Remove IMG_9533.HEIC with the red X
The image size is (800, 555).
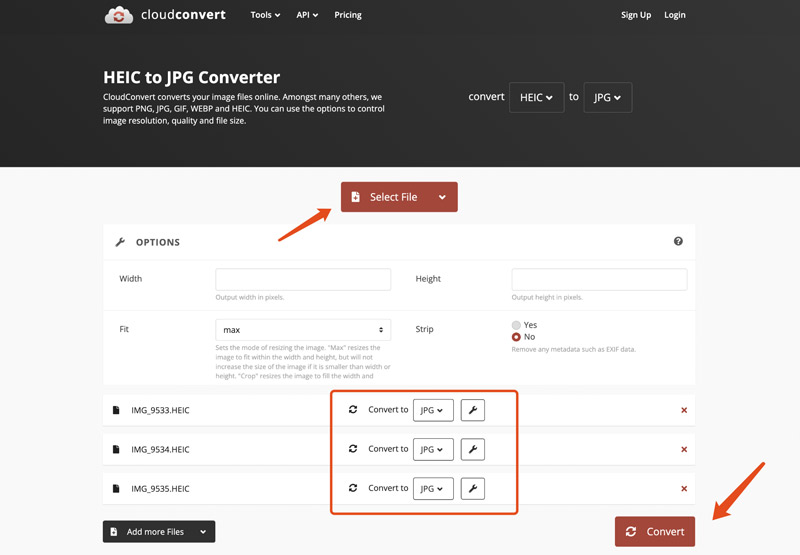(684, 410)
